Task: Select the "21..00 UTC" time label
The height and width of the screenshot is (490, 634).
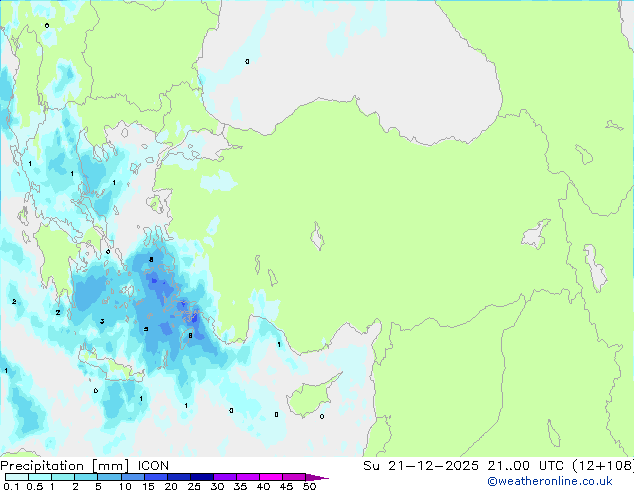Action: pos(525,465)
